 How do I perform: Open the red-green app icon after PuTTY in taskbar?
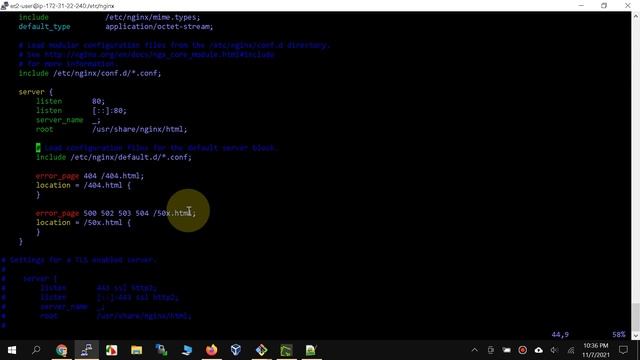pyautogui.click(x=111, y=350)
